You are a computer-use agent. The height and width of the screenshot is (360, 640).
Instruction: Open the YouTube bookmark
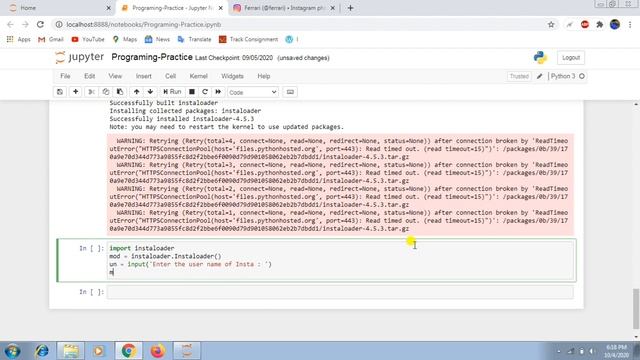click(88, 39)
